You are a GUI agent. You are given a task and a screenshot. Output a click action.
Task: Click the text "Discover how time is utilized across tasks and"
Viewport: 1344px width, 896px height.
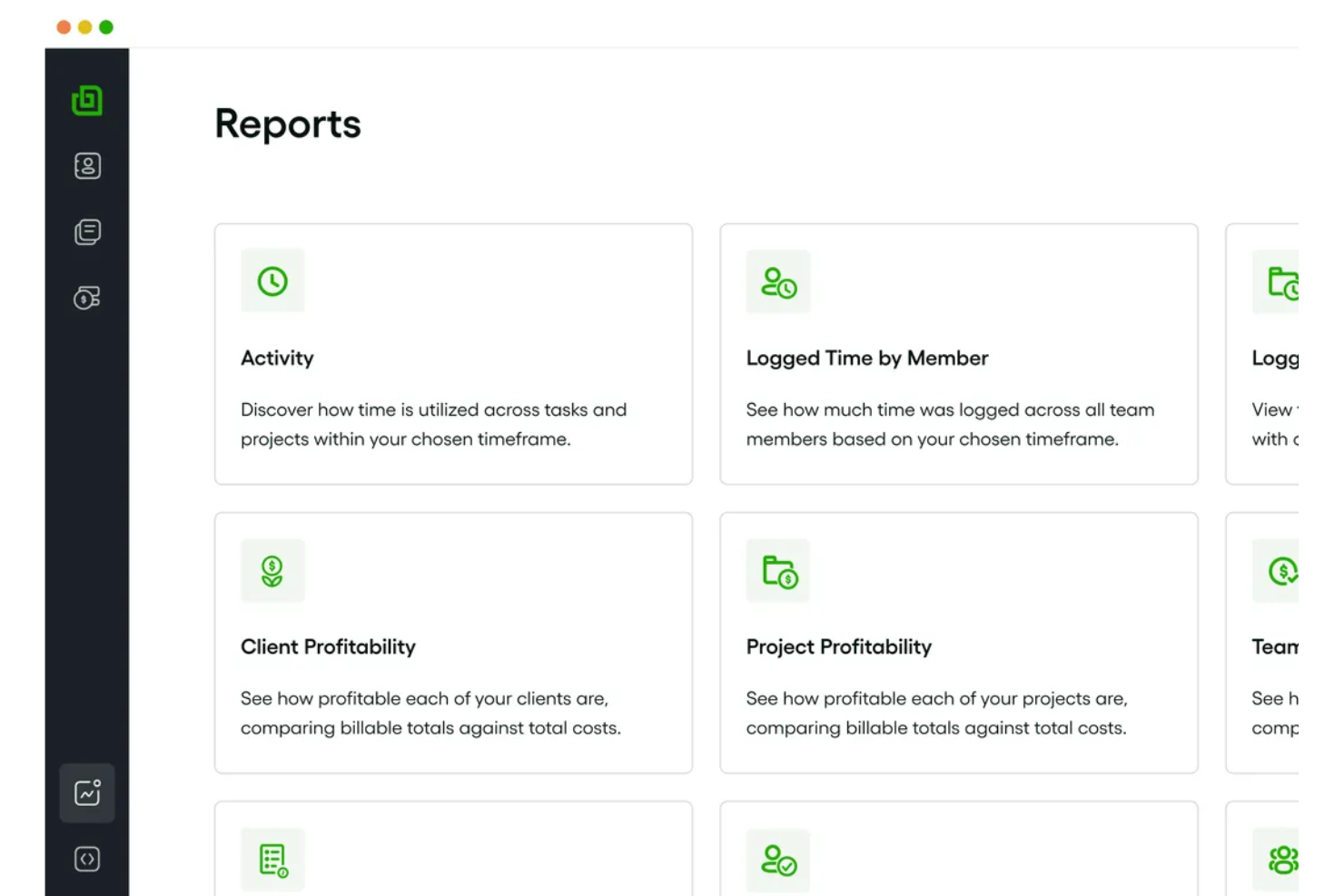(433, 410)
